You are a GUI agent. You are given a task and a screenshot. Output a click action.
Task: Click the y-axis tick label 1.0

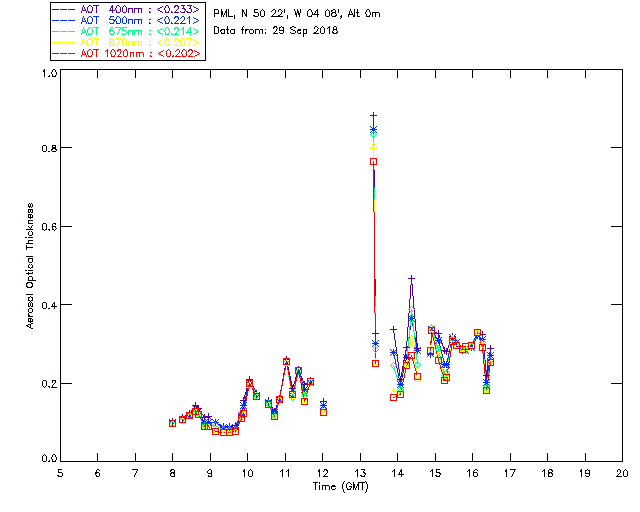[x=49, y=73]
